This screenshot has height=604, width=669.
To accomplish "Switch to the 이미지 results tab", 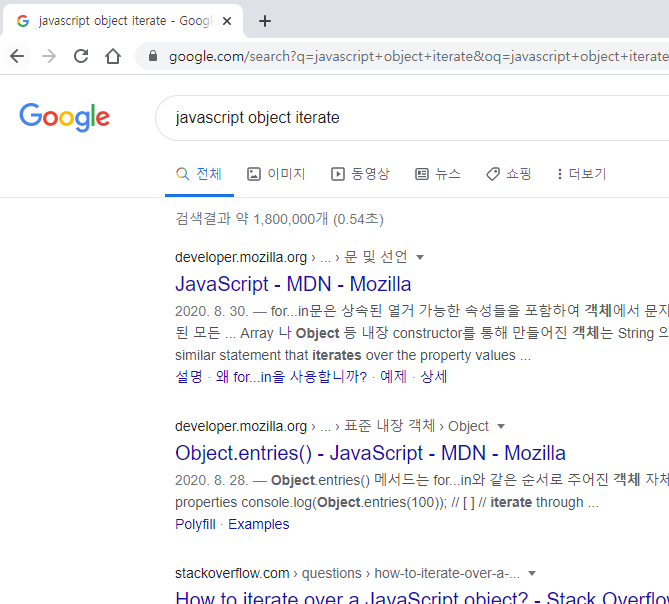I will pos(276,174).
